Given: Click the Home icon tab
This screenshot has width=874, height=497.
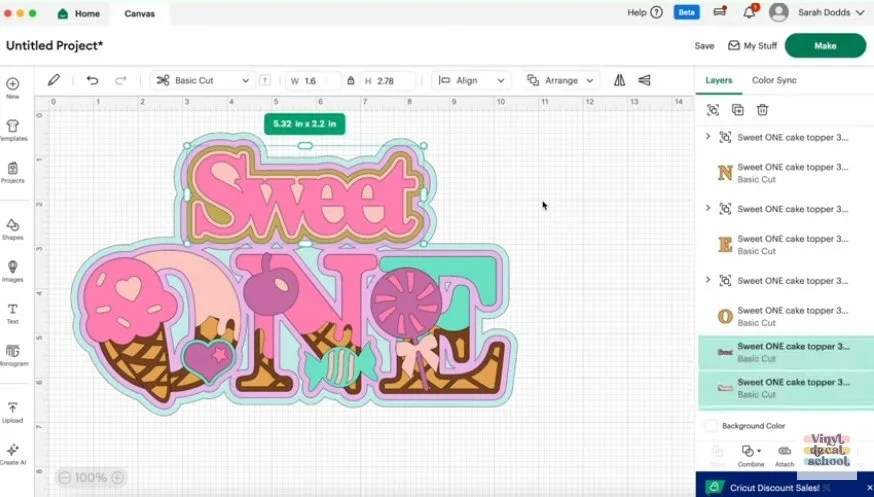Looking at the screenshot, I should [79, 13].
